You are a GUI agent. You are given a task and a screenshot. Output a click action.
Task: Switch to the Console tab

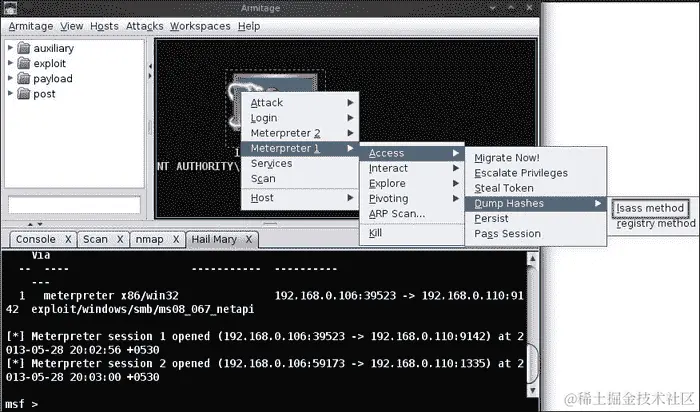tap(36, 240)
